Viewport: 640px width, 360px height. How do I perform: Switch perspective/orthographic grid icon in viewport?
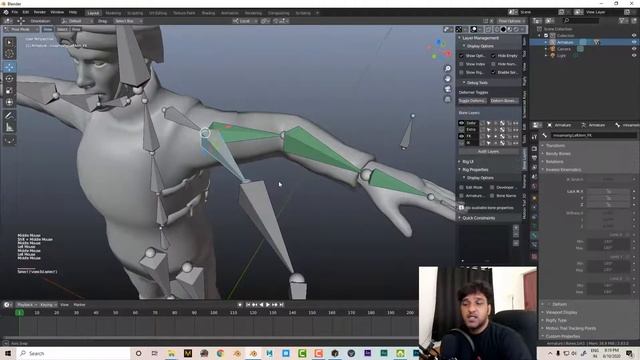[x=448, y=99]
